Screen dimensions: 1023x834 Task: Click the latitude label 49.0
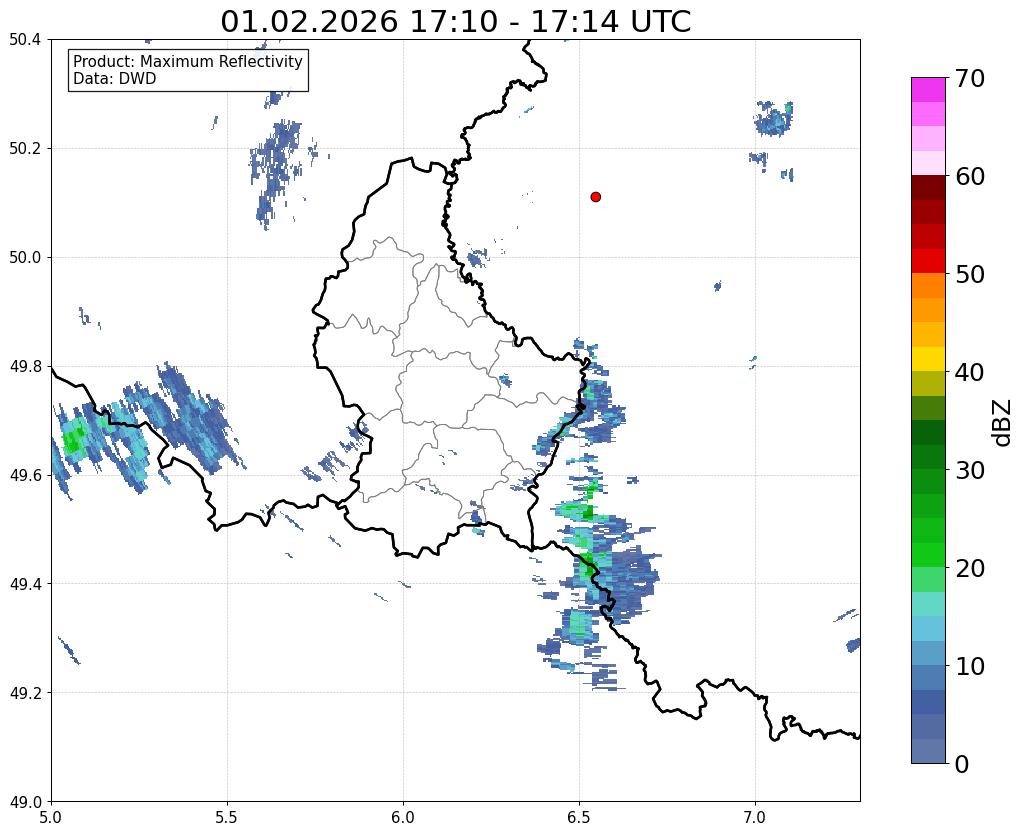tap(25, 801)
